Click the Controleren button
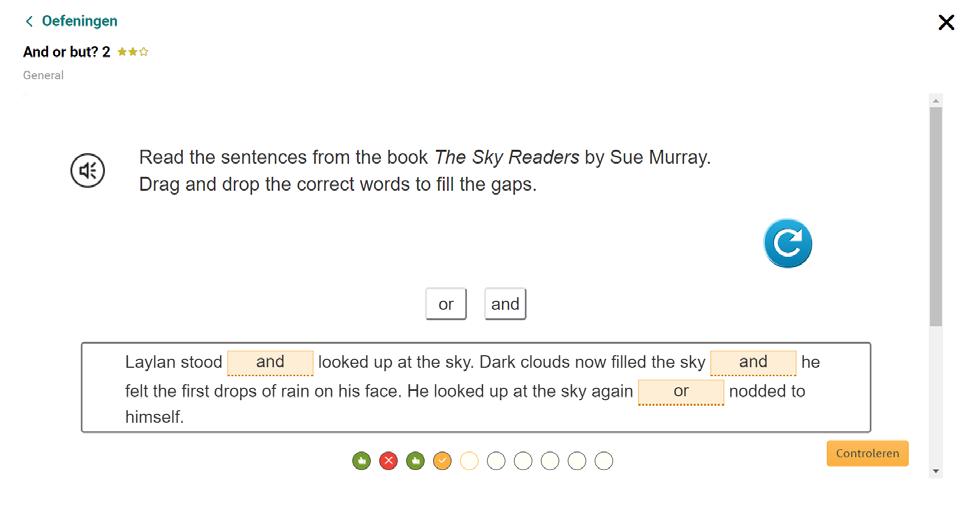 coord(868,453)
